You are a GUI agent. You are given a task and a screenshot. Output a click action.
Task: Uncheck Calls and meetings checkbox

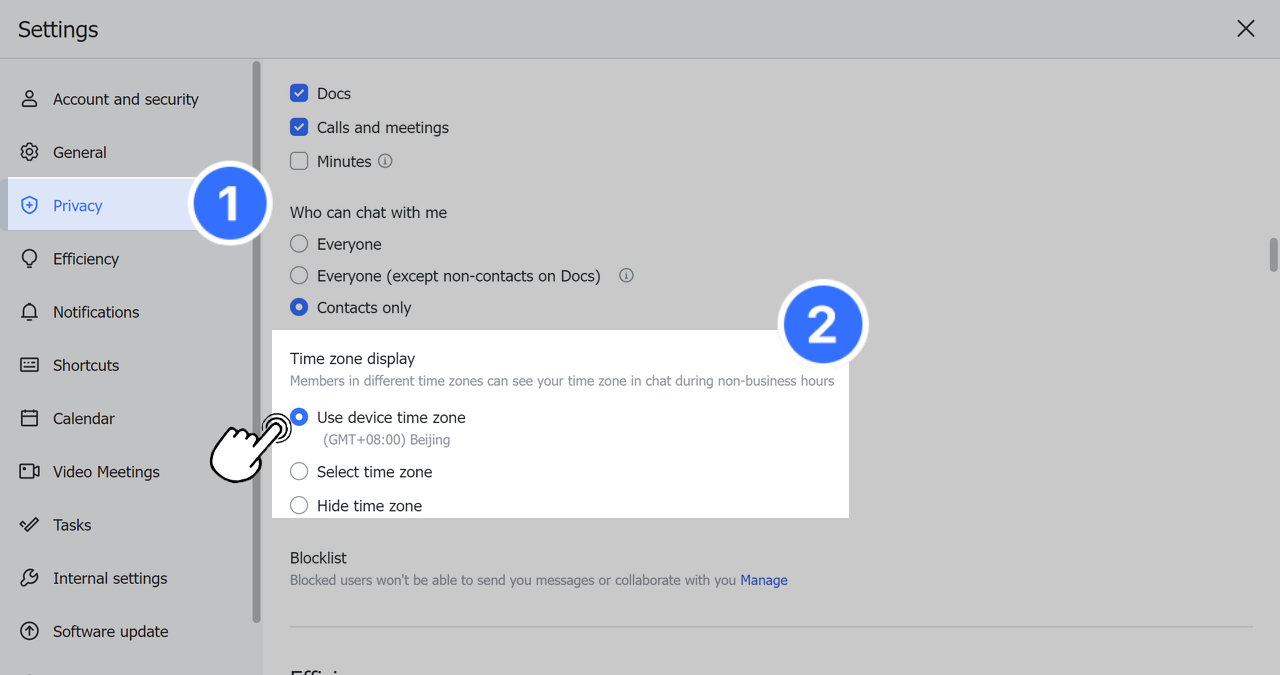299,127
